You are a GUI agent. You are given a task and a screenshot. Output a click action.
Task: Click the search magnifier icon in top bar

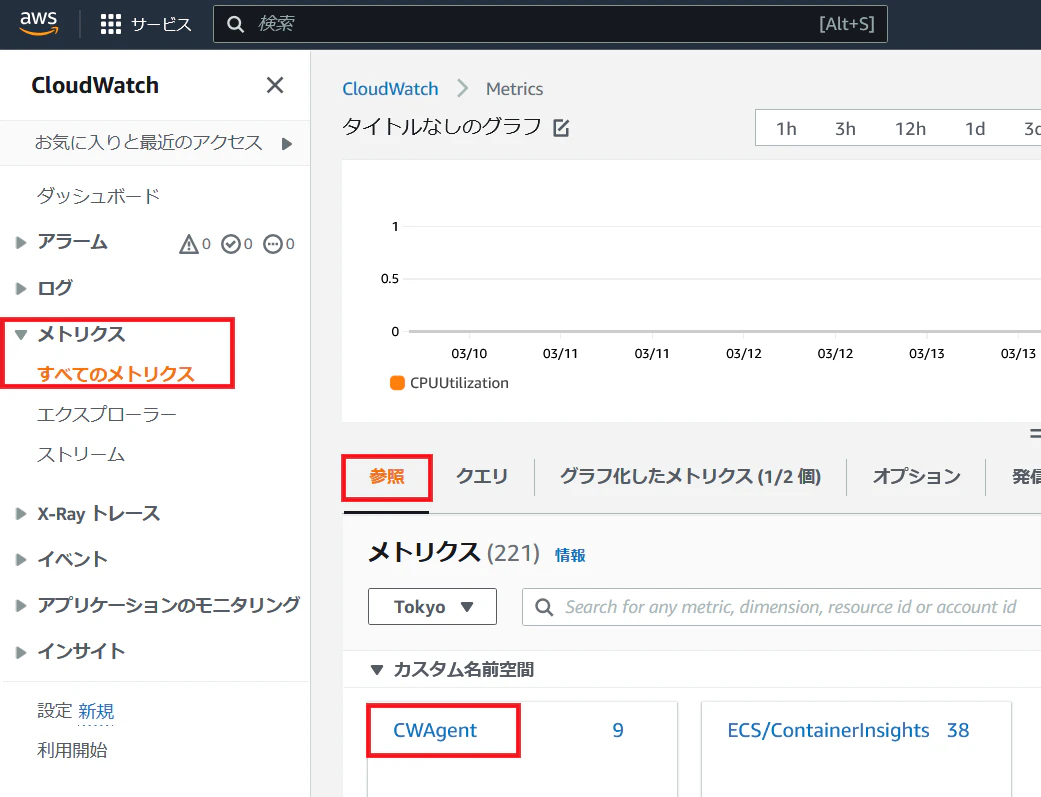coord(235,25)
